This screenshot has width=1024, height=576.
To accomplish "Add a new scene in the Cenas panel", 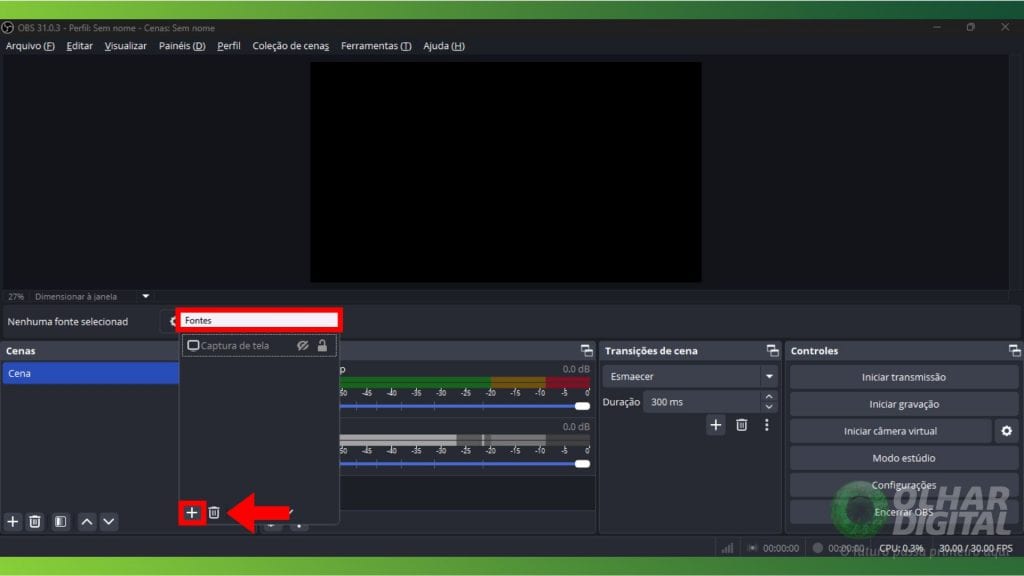I will pos(13,521).
